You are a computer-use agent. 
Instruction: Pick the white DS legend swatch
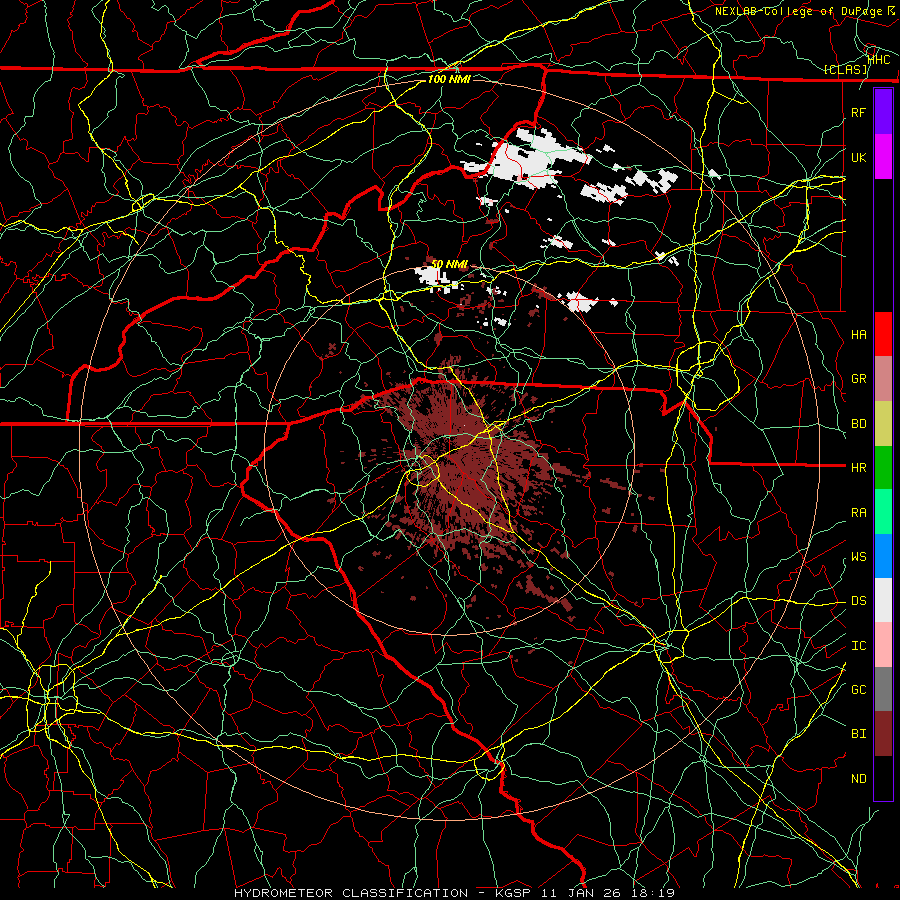[x=883, y=600]
